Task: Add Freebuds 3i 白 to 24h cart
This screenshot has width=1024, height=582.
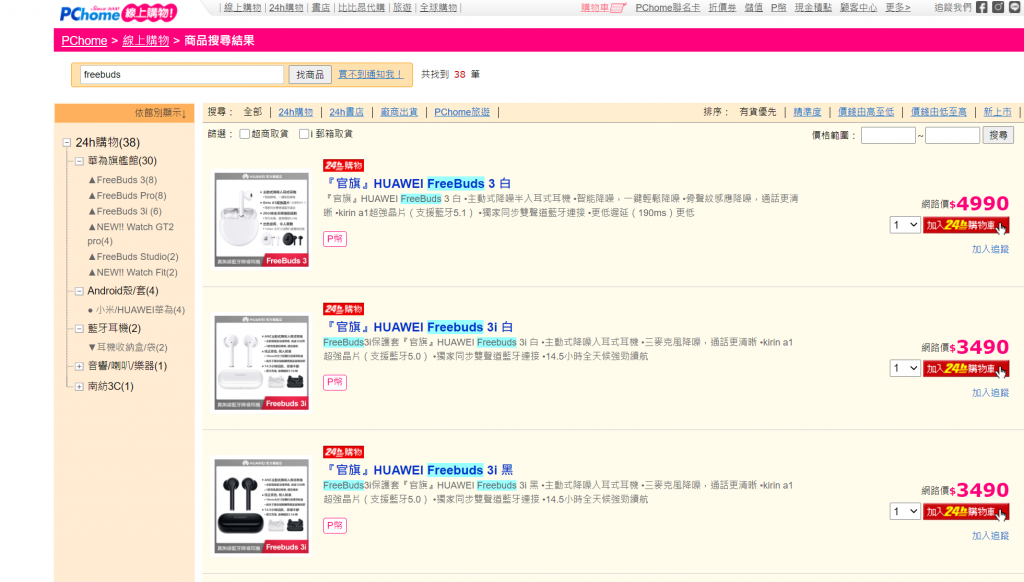Action: coord(966,369)
